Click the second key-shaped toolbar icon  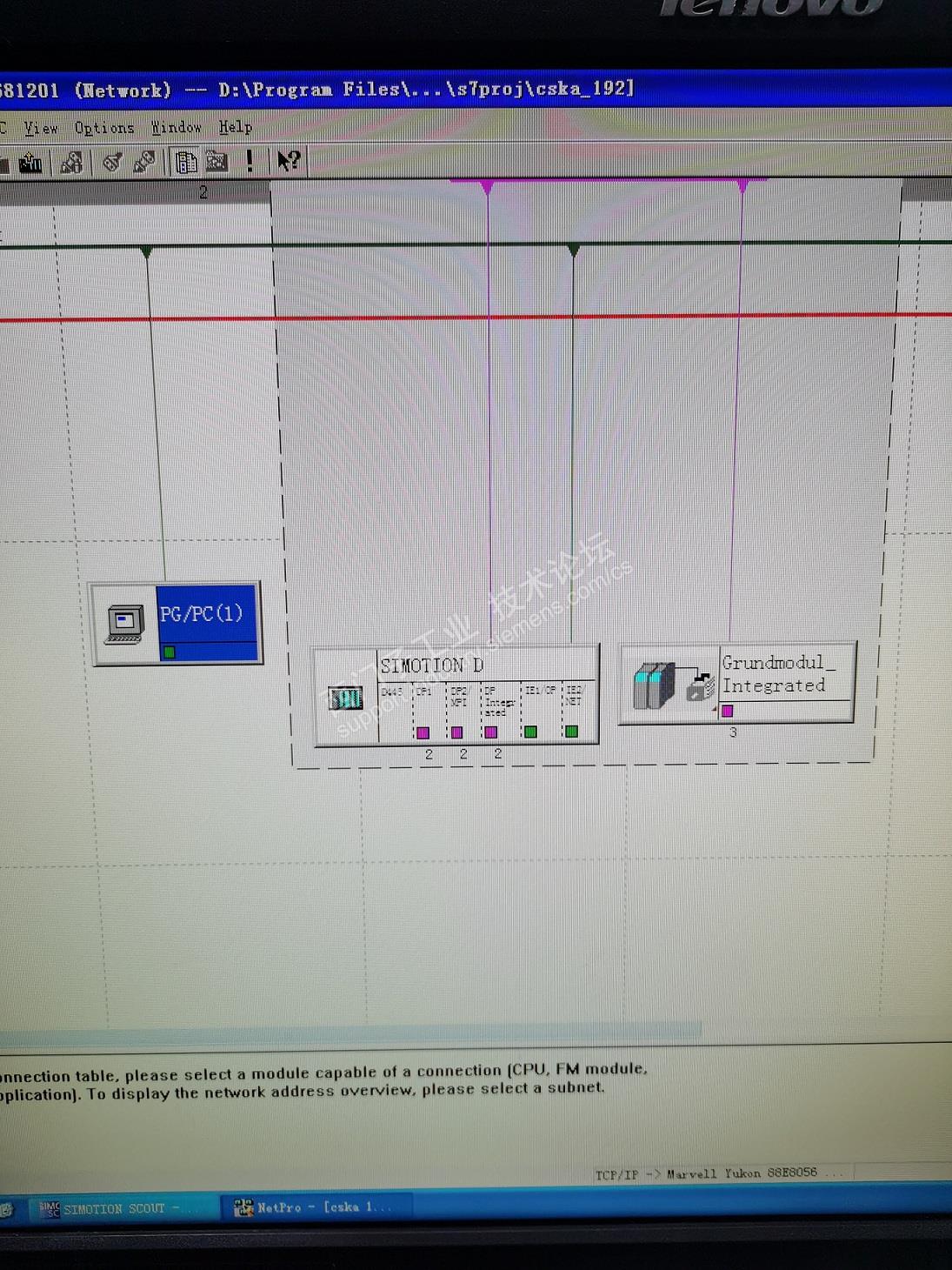(x=144, y=162)
